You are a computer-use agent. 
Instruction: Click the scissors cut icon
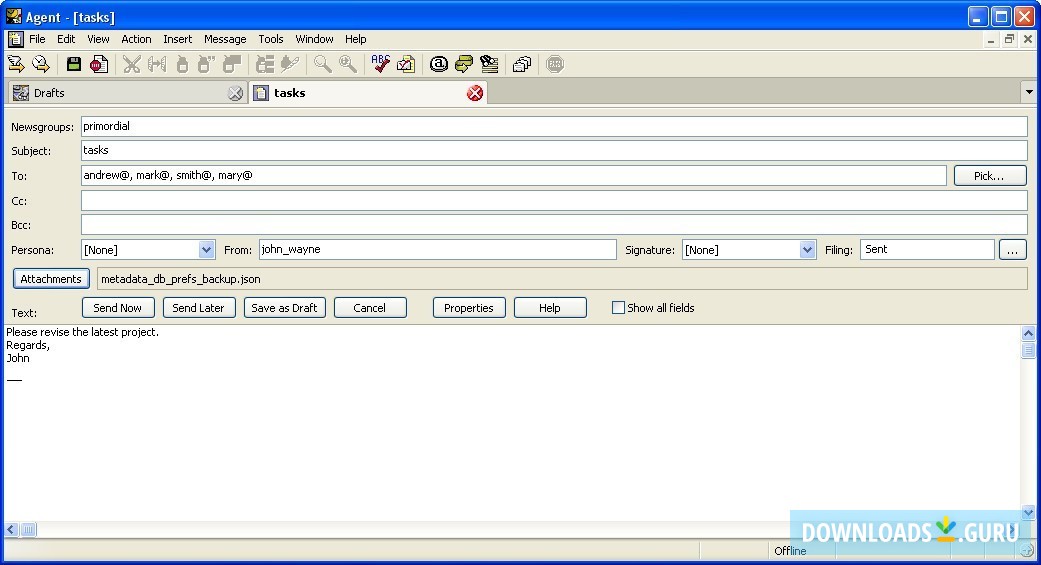(x=131, y=64)
